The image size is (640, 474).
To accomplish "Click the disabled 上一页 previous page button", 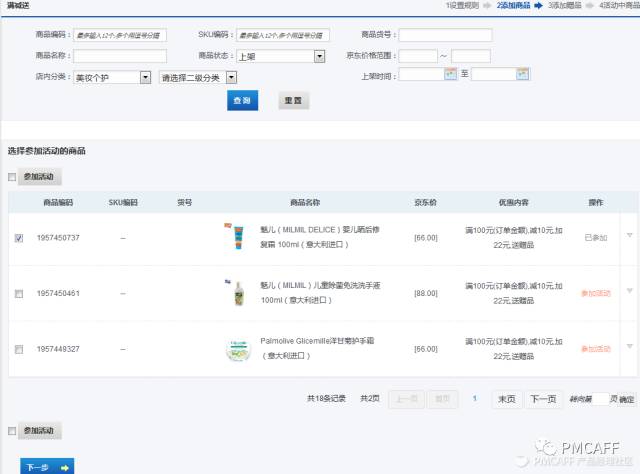I will click(x=407, y=399).
